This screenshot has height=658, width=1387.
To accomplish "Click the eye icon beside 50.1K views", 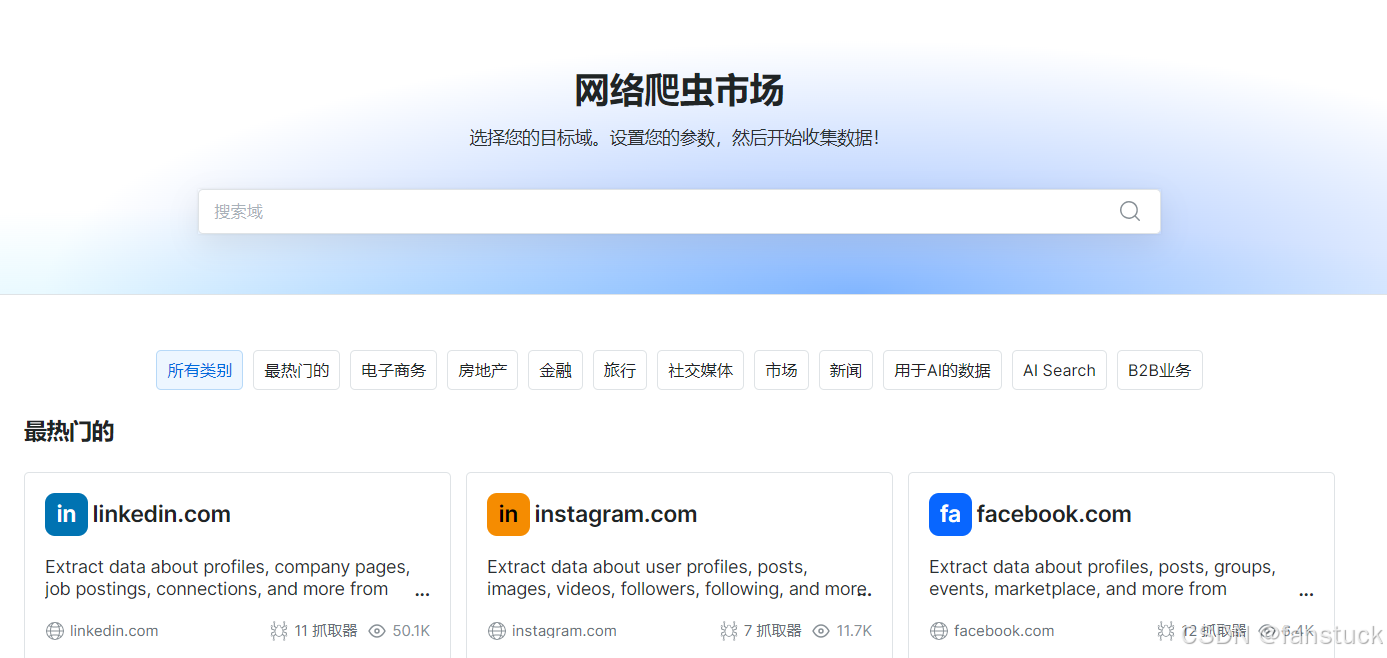I will click(377, 631).
